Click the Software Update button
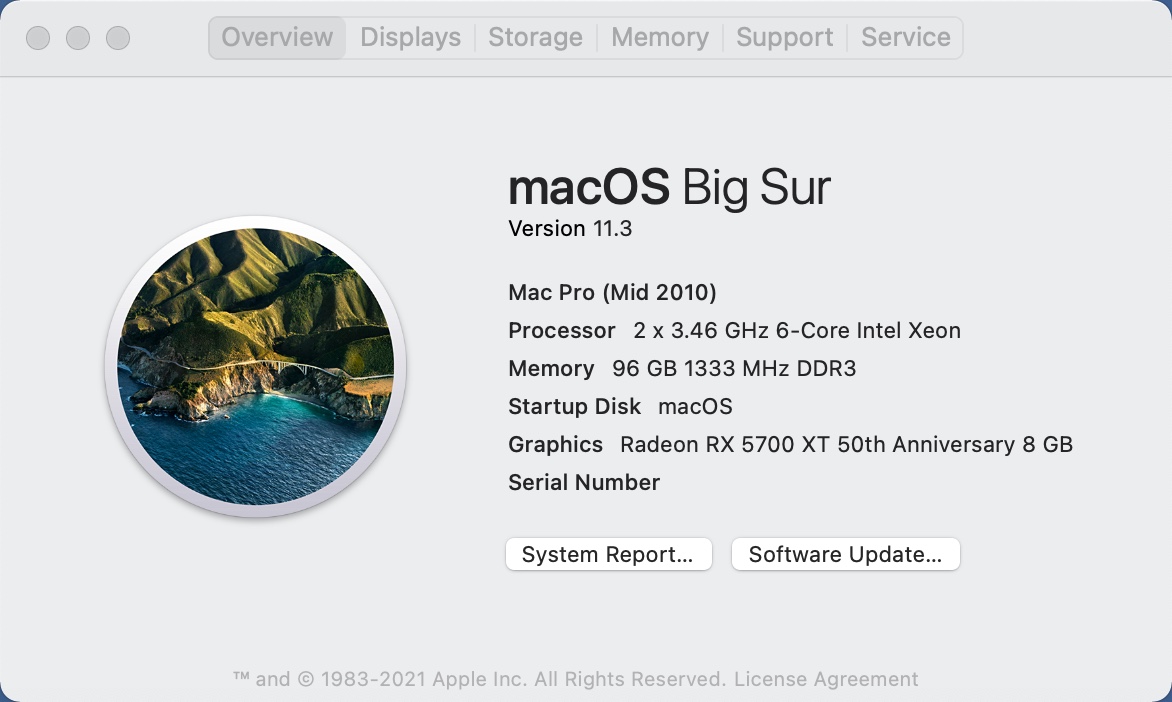Viewport: 1172px width, 702px height. 845,554
